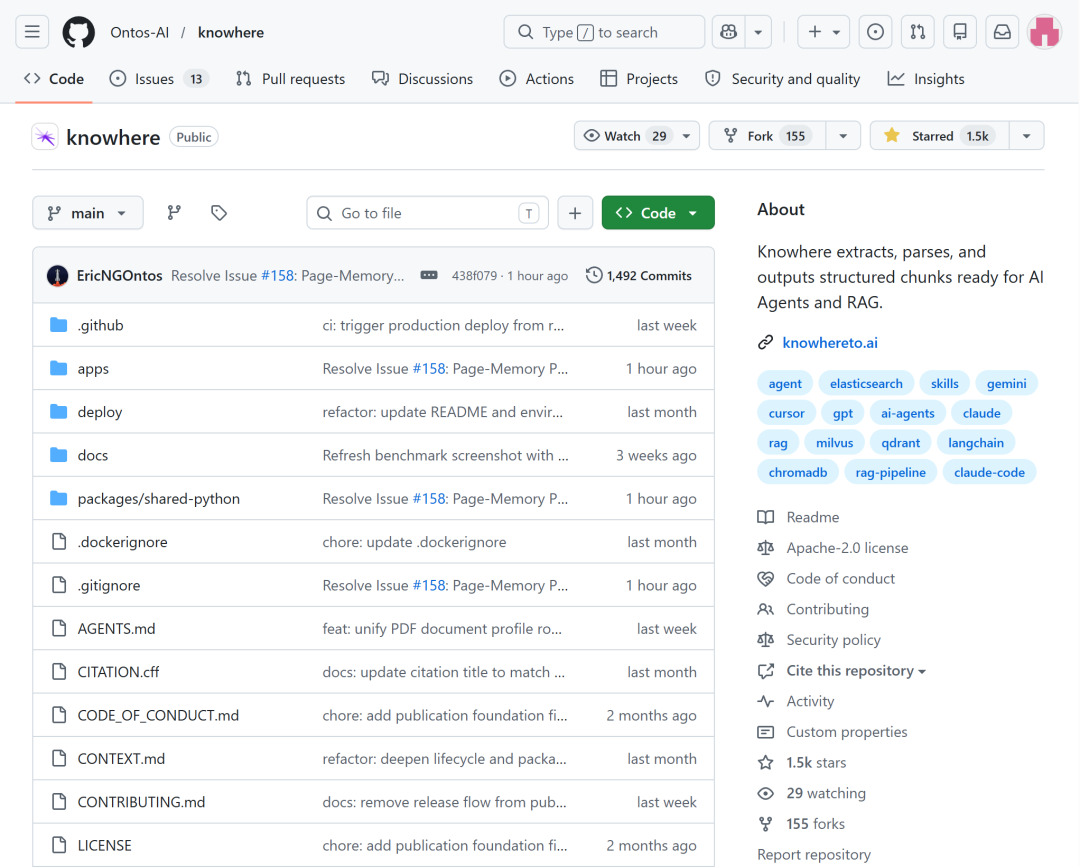Open the docs folder
The height and width of the screenshot is (867, 1080).
(x=93, y=455)
